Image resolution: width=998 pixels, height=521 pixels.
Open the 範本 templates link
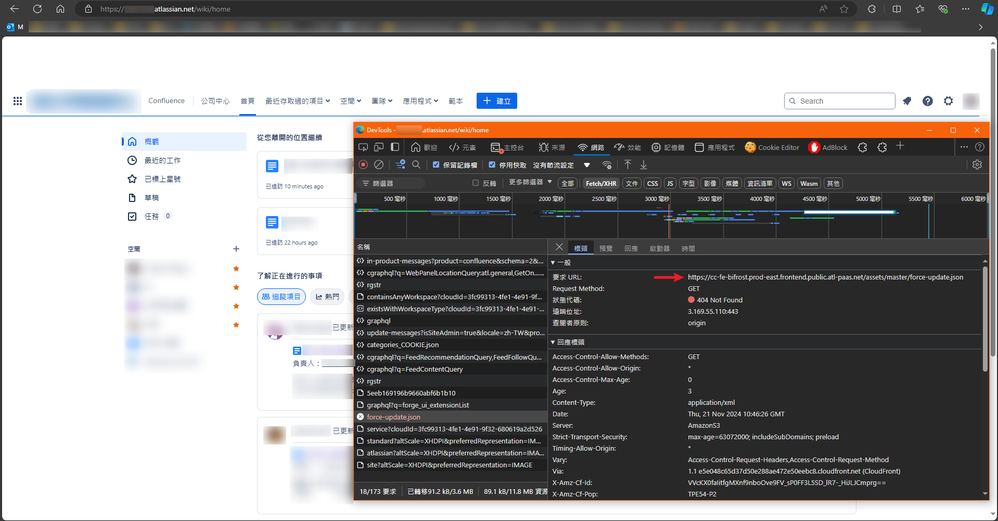(456, 101)
